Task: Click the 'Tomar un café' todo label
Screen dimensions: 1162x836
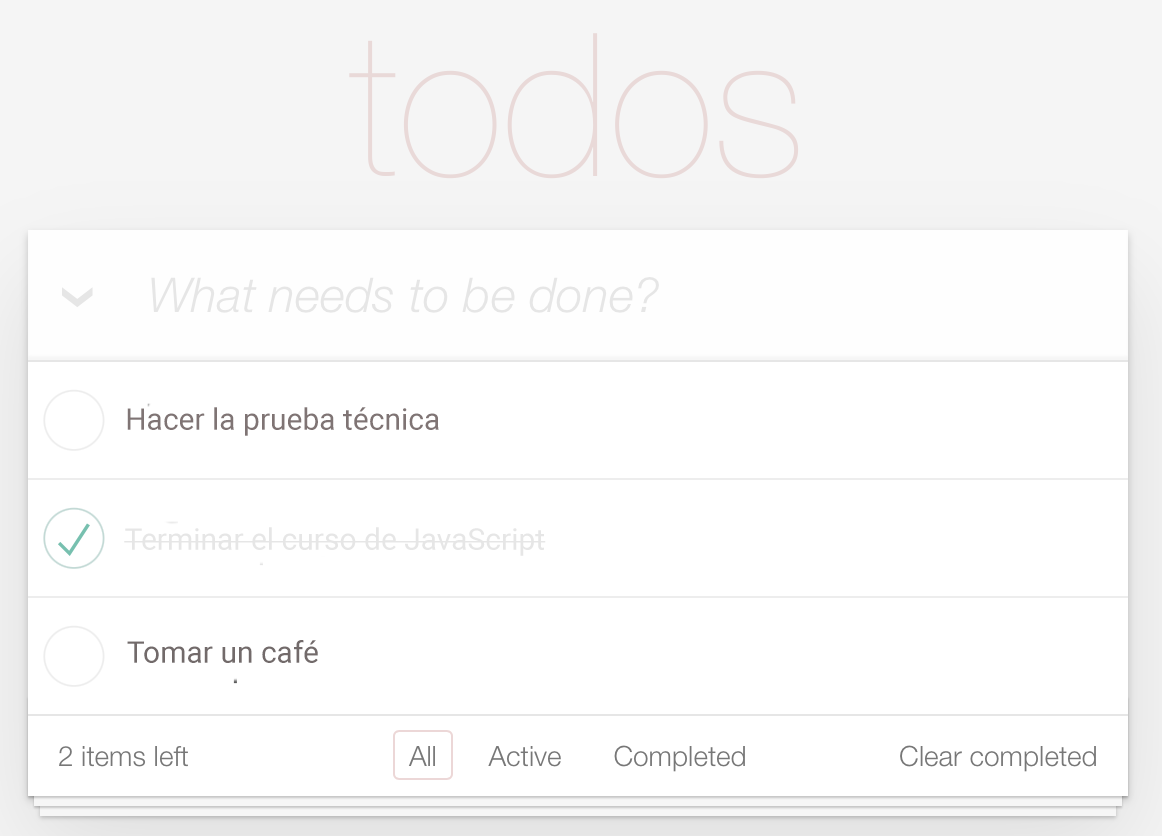Action: coord(222,653)
